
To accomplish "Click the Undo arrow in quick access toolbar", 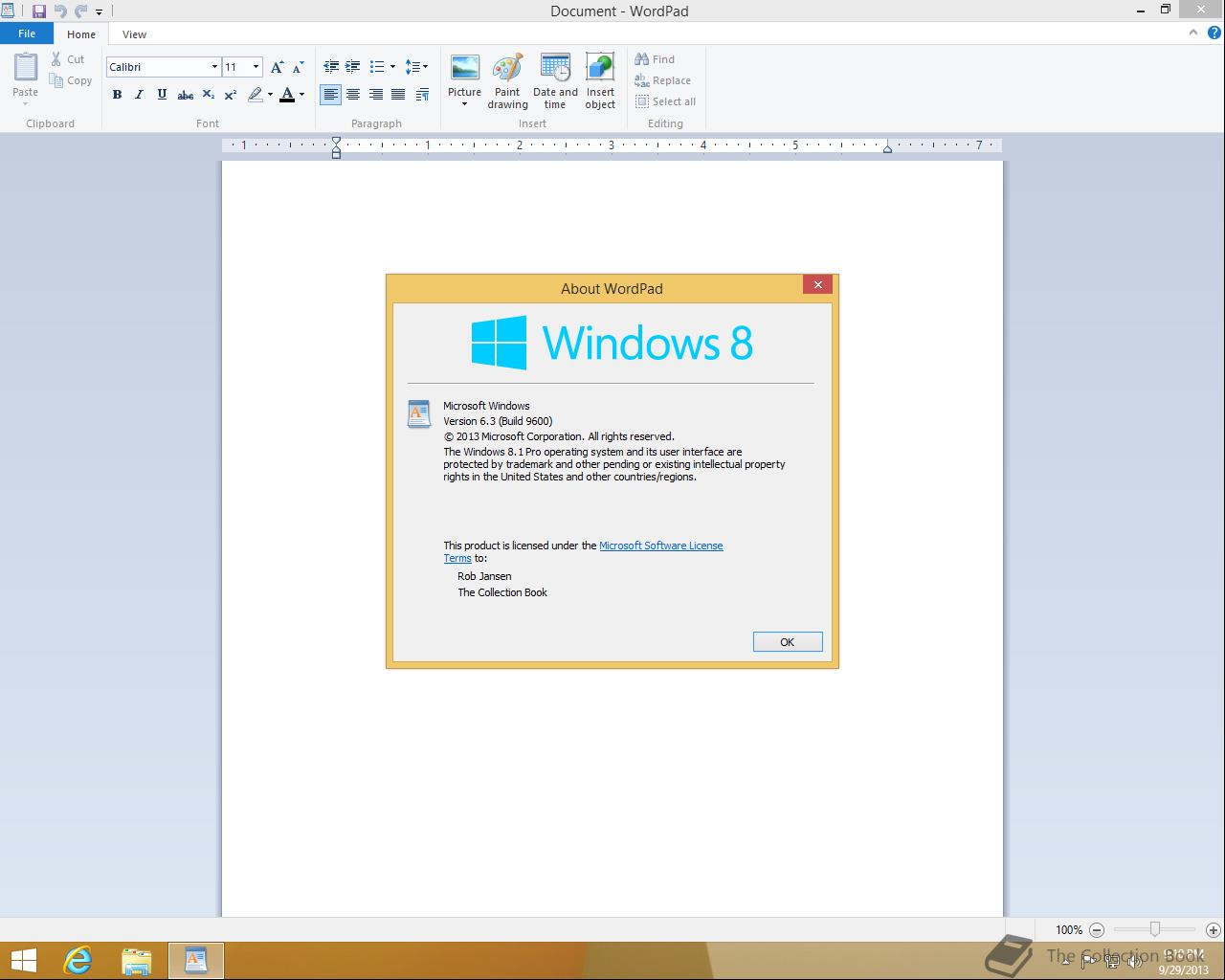I will [x=60, y=11].
